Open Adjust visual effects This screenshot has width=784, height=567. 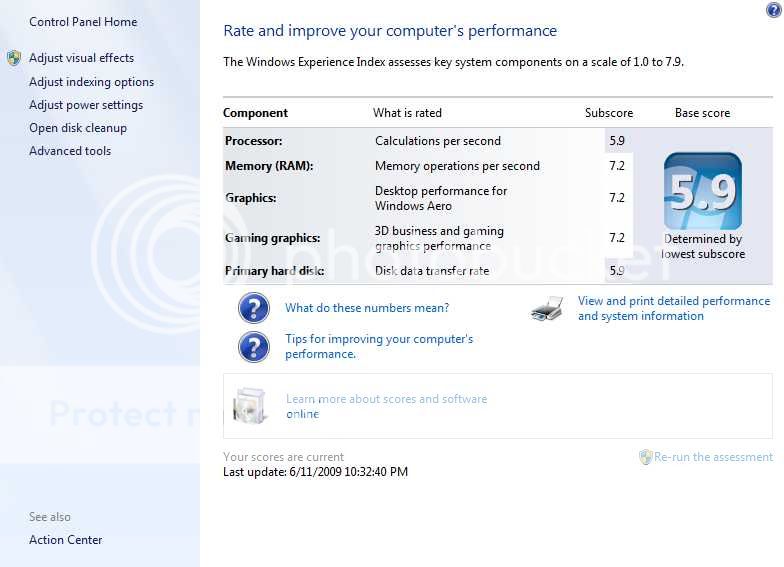coord(81,58)
